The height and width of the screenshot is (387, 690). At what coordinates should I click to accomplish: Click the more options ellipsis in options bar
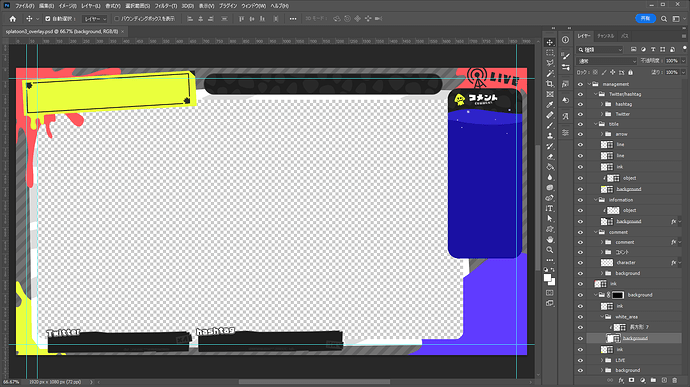293,19
